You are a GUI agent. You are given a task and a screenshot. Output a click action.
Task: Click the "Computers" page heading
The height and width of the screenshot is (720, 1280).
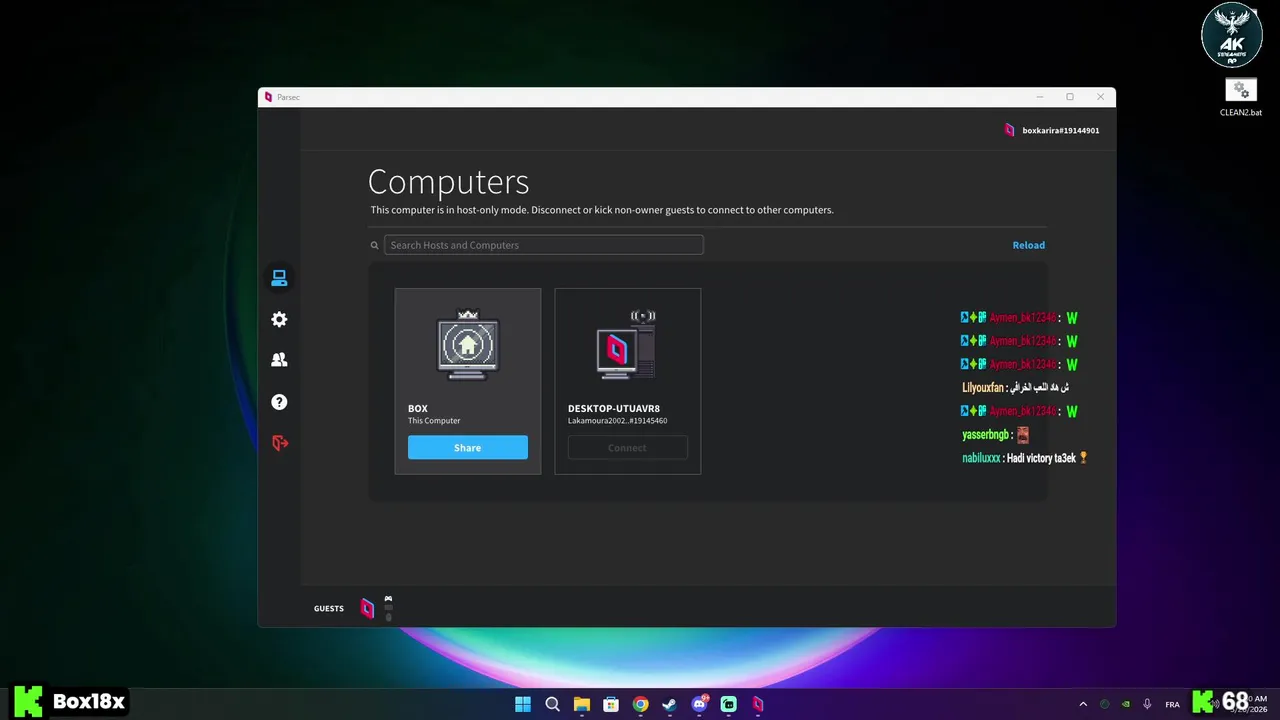(448, 182)
